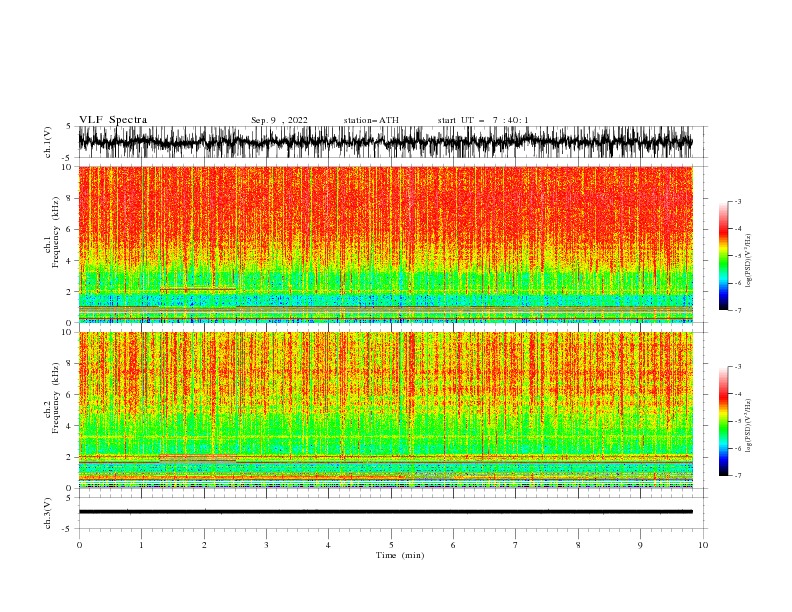
Task: Click the "5" tick on ch.1(V) axis
Action: 69,126
